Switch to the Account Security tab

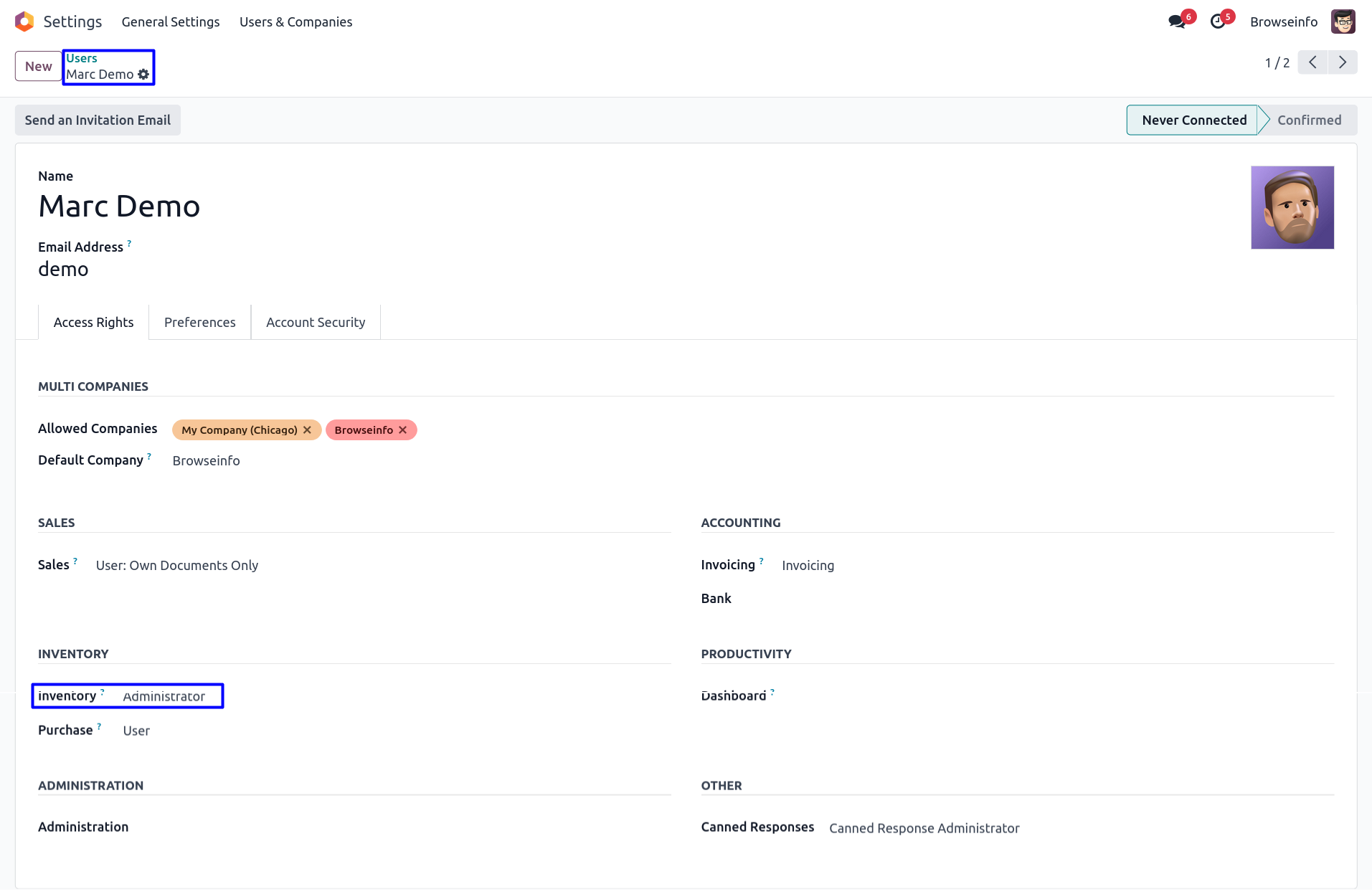click(x=316, y=323)
